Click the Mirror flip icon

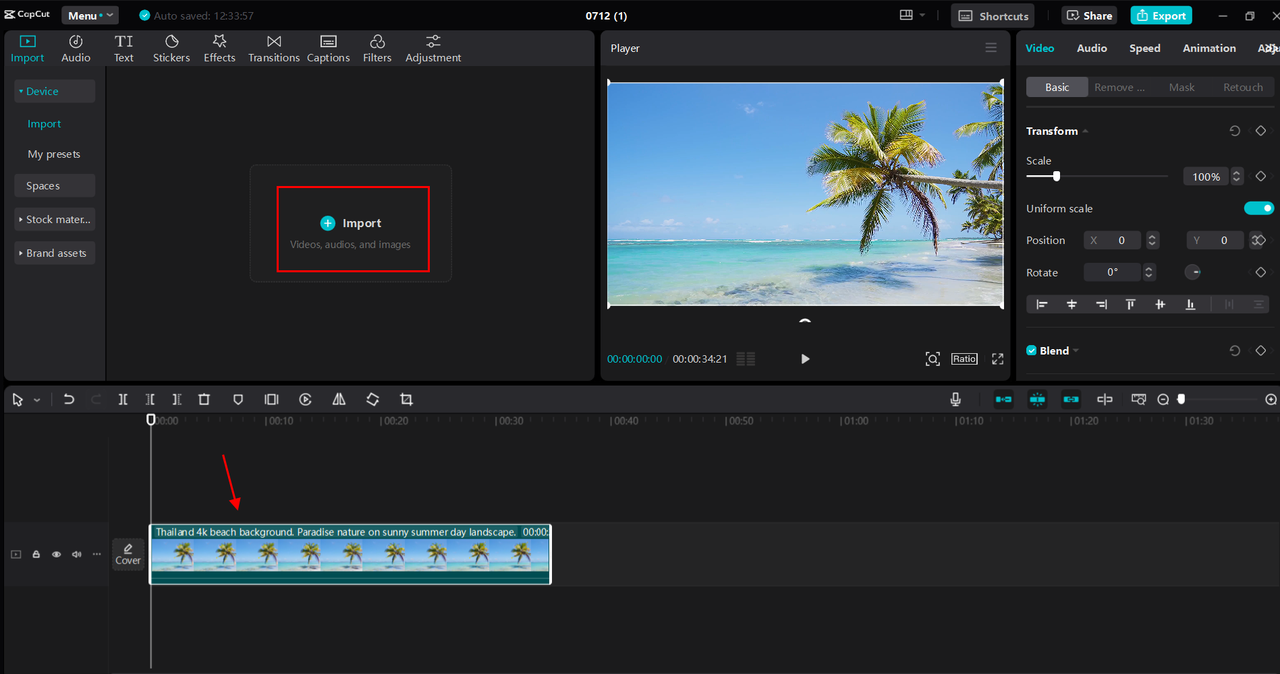tap(339, 399)
